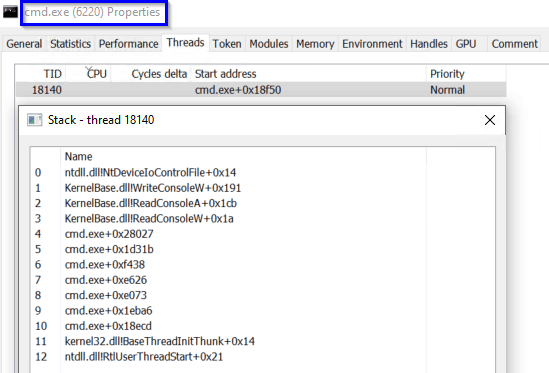Select frame KernelBase.dll!WriteConsoleW+0x191
Viewport: 549px width, 373px height.
(x=153, y=188)
